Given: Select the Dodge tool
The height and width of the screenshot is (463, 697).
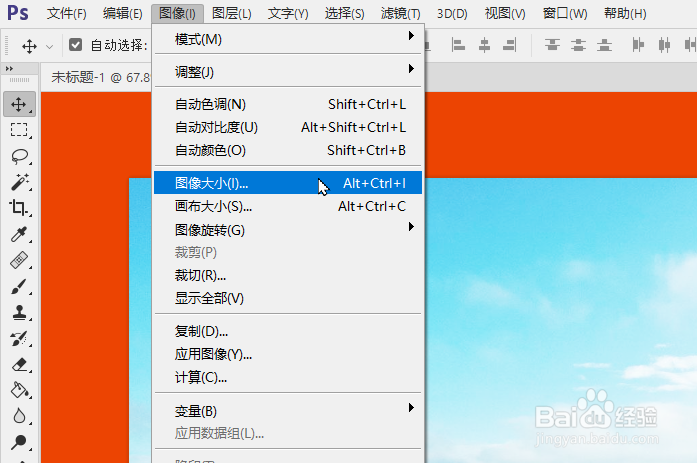Looking at the screenshot, I should point(19,442).
